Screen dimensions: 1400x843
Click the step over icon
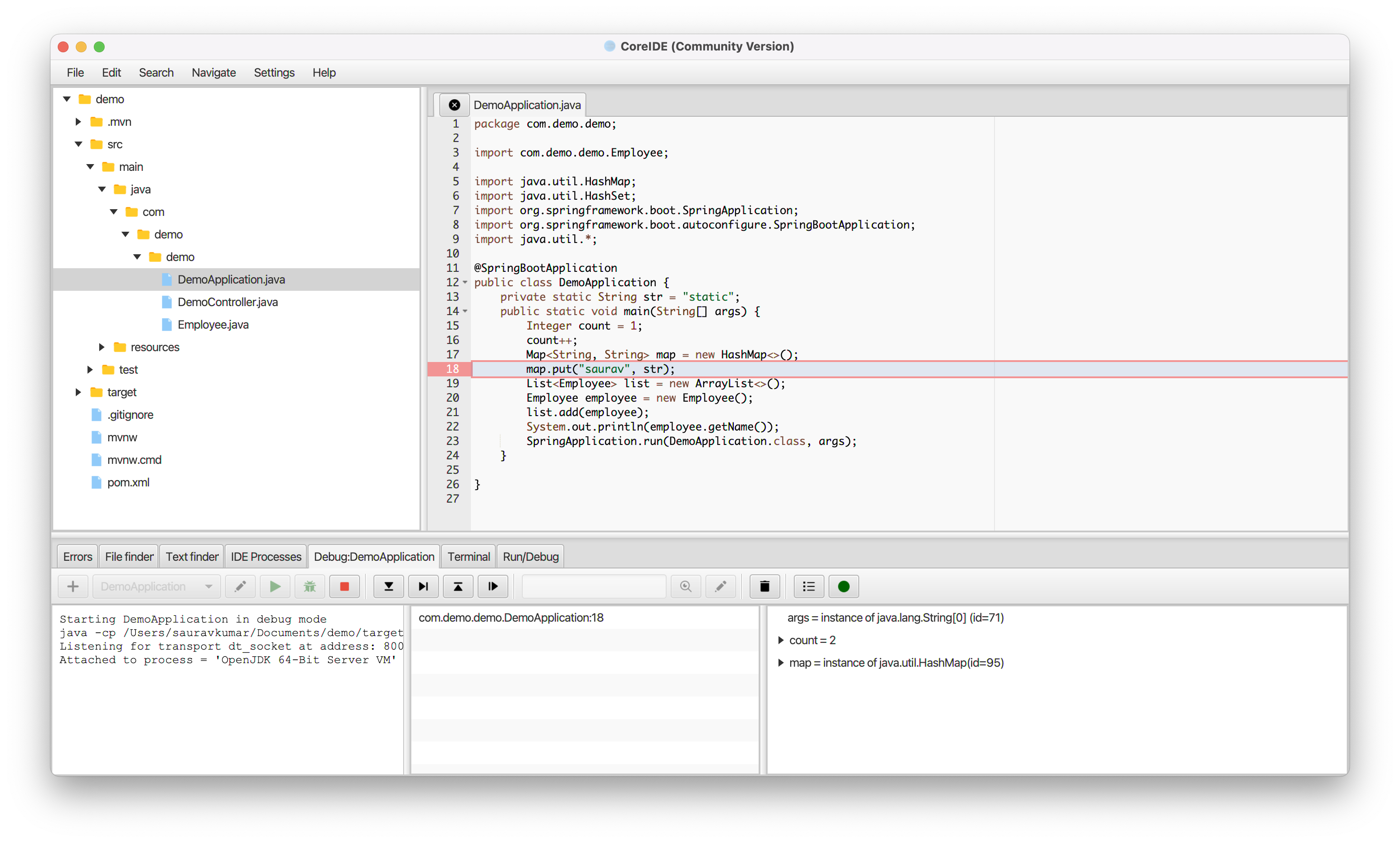point(424,586)
